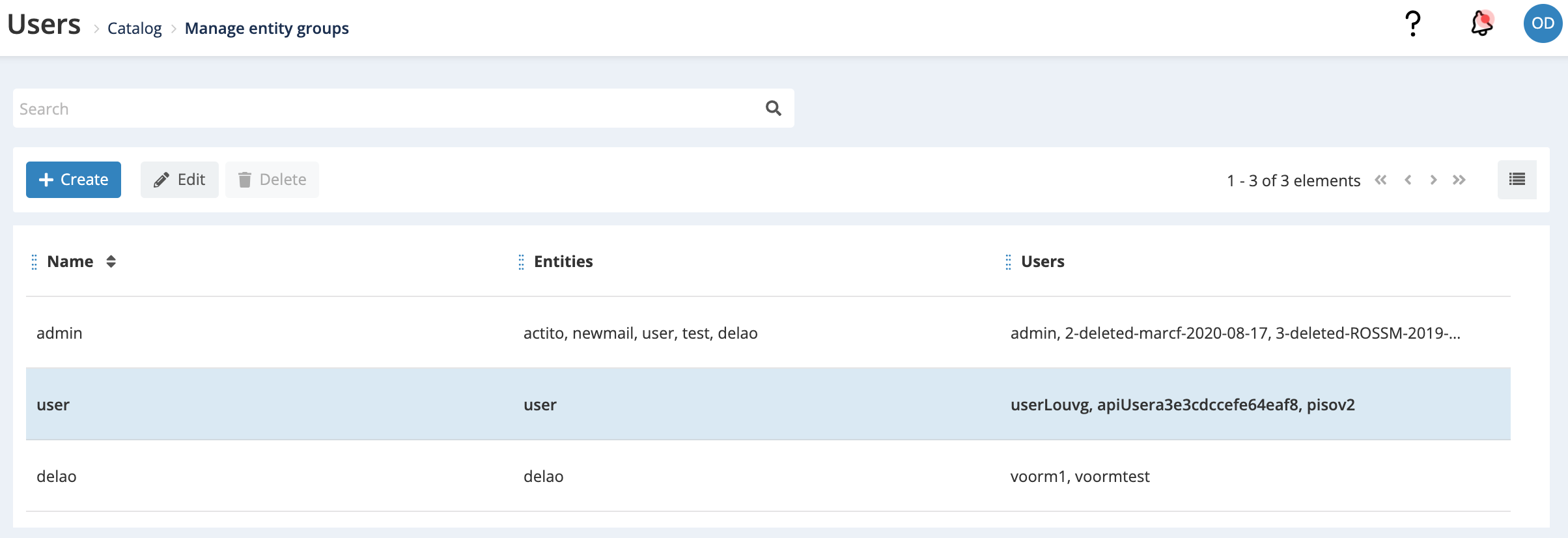1568x538 pixels.
Task: Open the OD user avatar menu
Action: [1543, 23]
